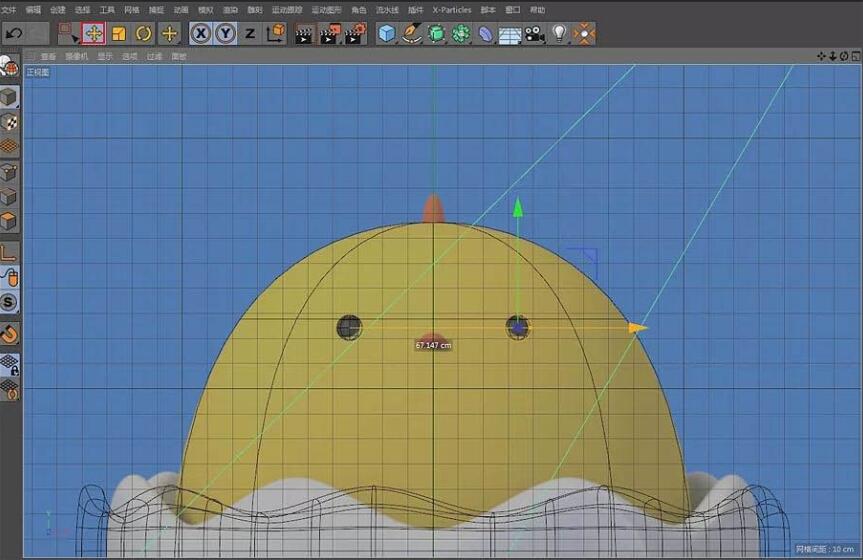Open the 文件 (File) menu
Image resolution: width=863 pixels, height=560 pixels.
(9, 10)
